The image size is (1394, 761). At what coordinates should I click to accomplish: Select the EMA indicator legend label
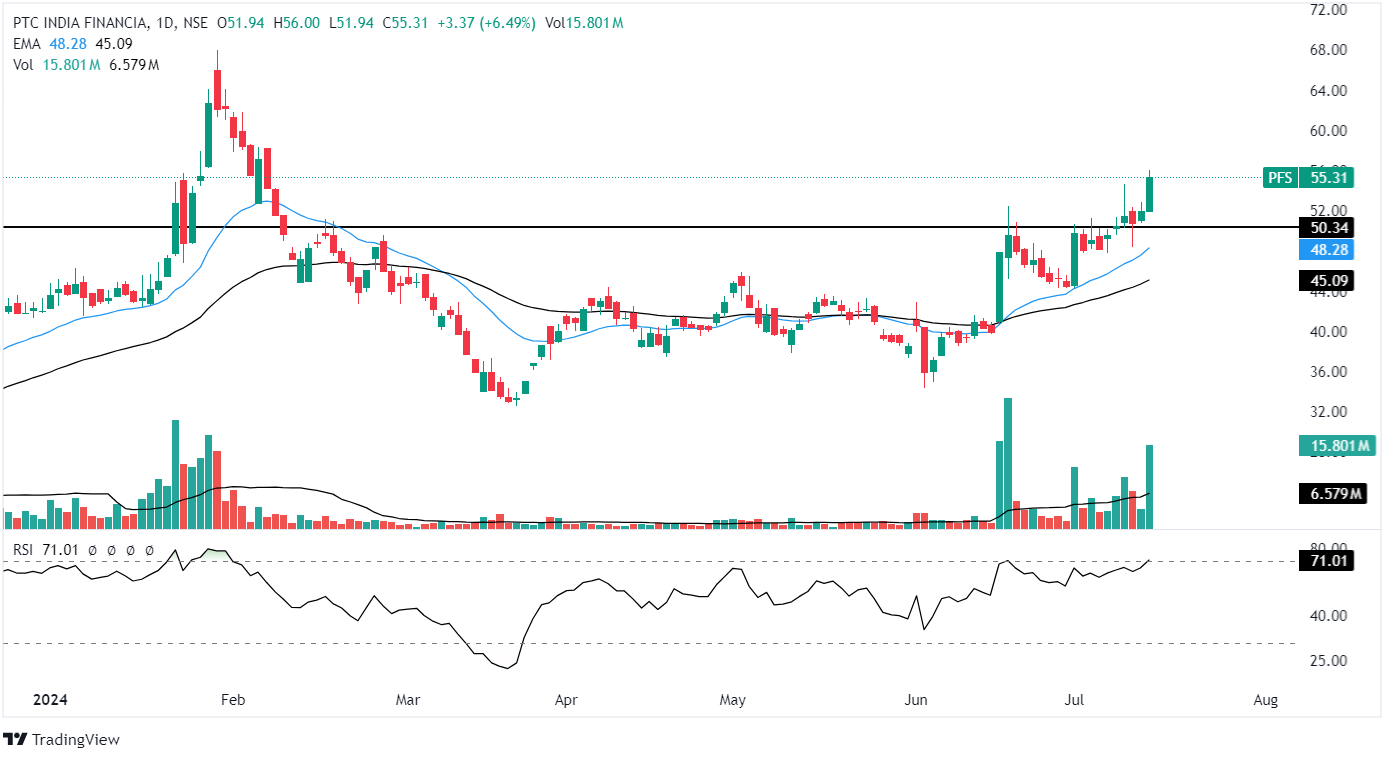(x=26, y=44)
